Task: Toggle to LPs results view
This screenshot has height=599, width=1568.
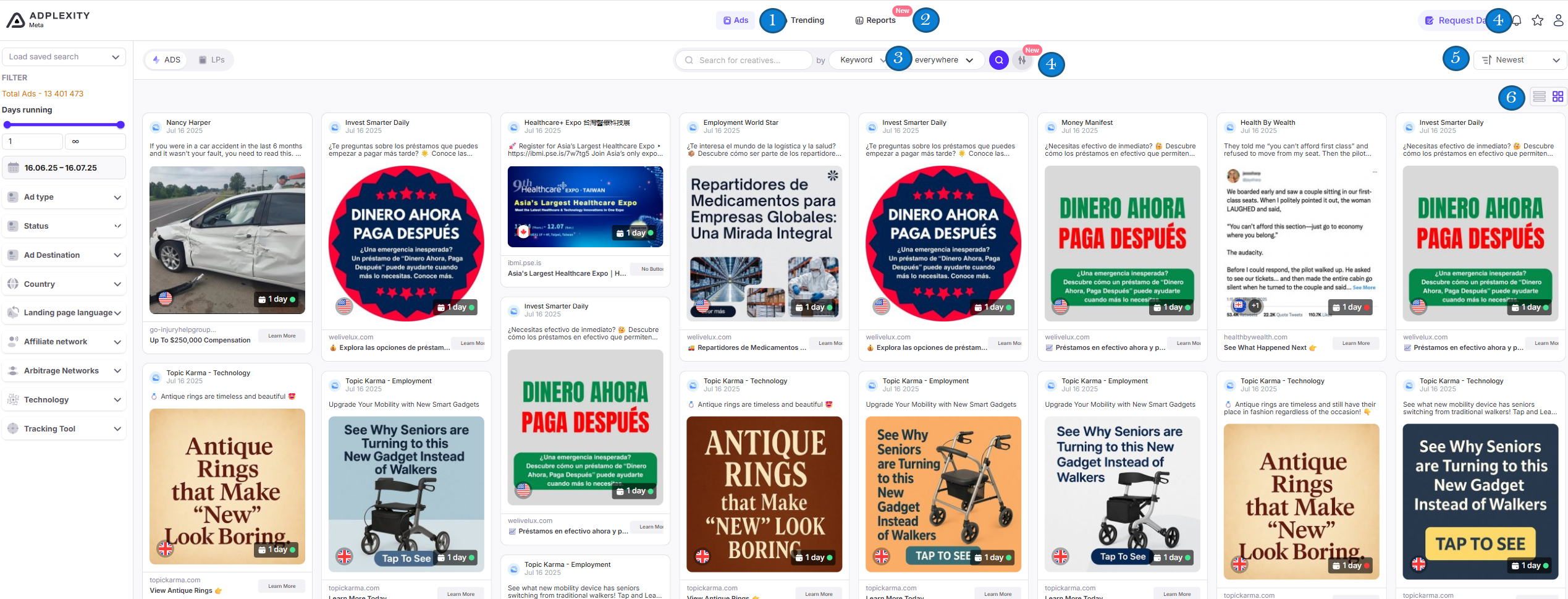Action: coord(211,60)
